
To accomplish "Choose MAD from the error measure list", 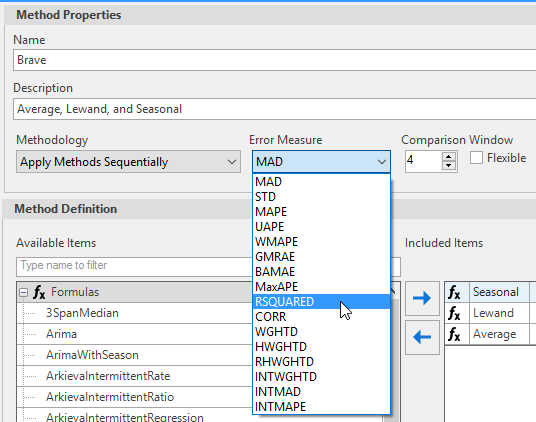I will pyautogui.click(x=321, y=181).
